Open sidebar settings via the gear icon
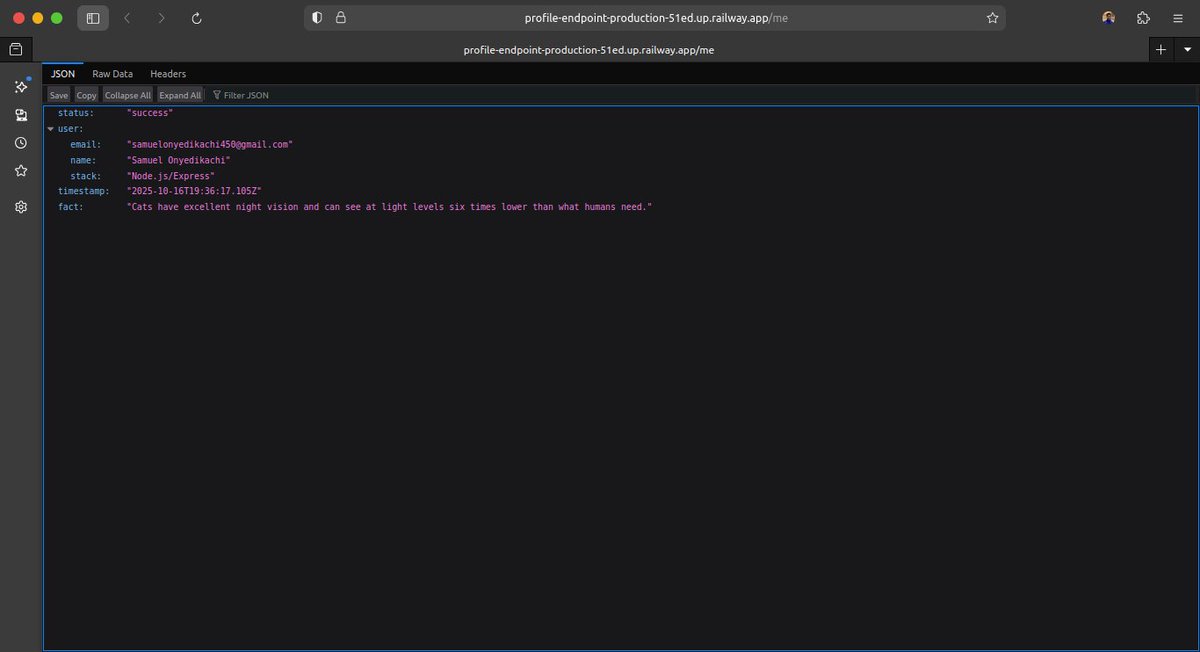The width and height of the screenshot is (1200, 652). coord(20,207)
